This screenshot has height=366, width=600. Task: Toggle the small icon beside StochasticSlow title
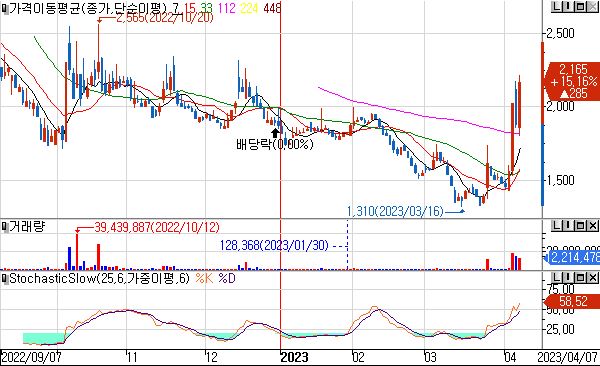(x=5, y=279)
